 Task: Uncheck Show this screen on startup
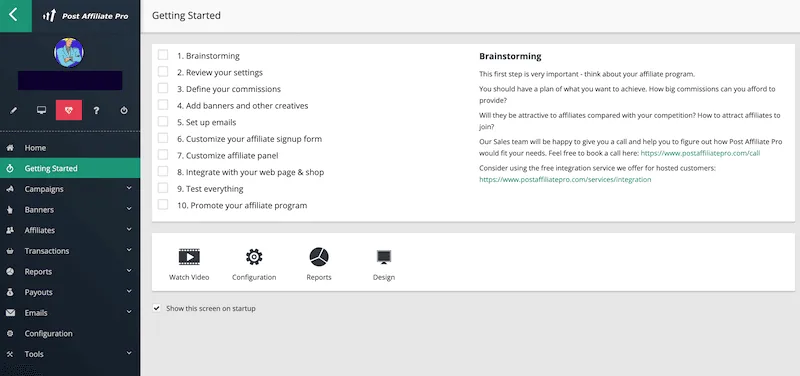(x=157, y=308)
